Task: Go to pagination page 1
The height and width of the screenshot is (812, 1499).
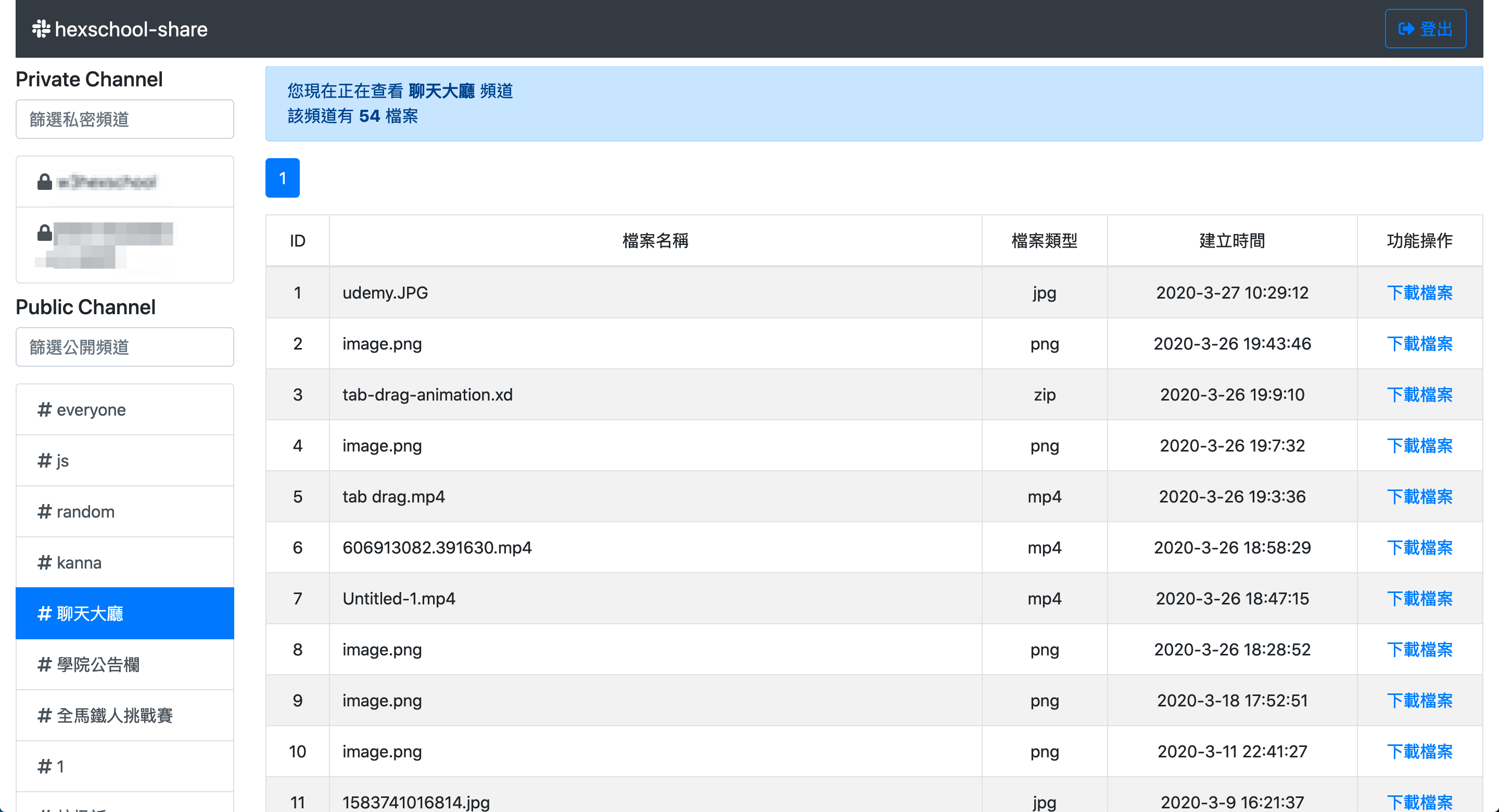Action: tap(282, 178)
